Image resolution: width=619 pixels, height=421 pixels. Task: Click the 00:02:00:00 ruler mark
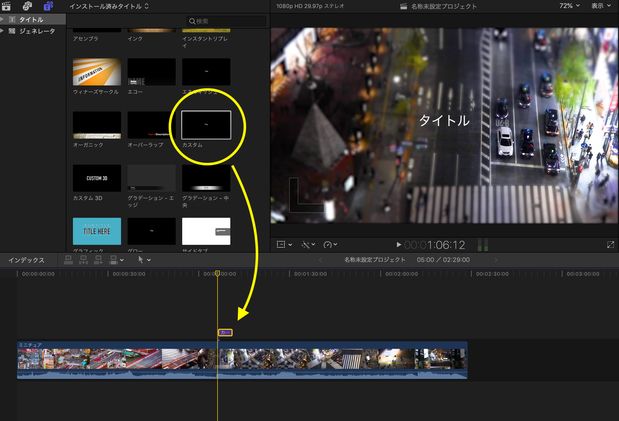pos(401,274)
